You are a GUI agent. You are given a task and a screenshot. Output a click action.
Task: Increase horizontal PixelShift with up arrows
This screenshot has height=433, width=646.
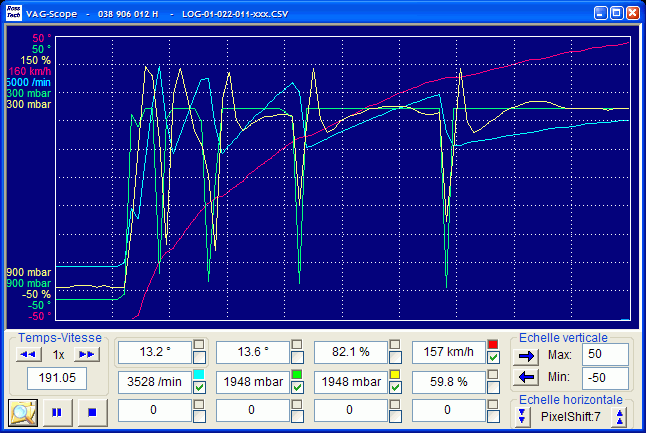click(618, 416)
